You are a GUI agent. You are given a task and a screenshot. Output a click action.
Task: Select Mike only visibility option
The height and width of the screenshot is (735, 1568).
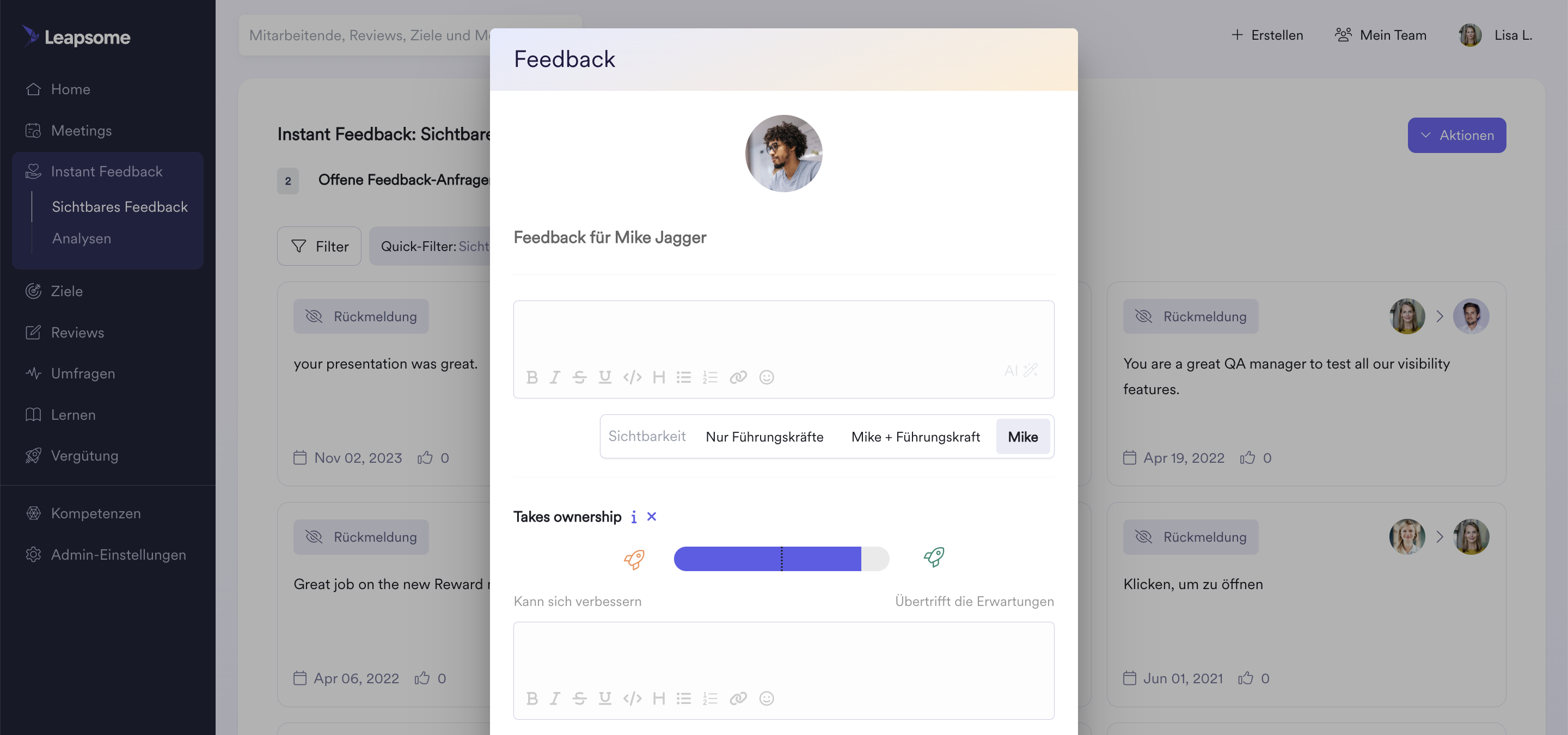coord(1022,437)
